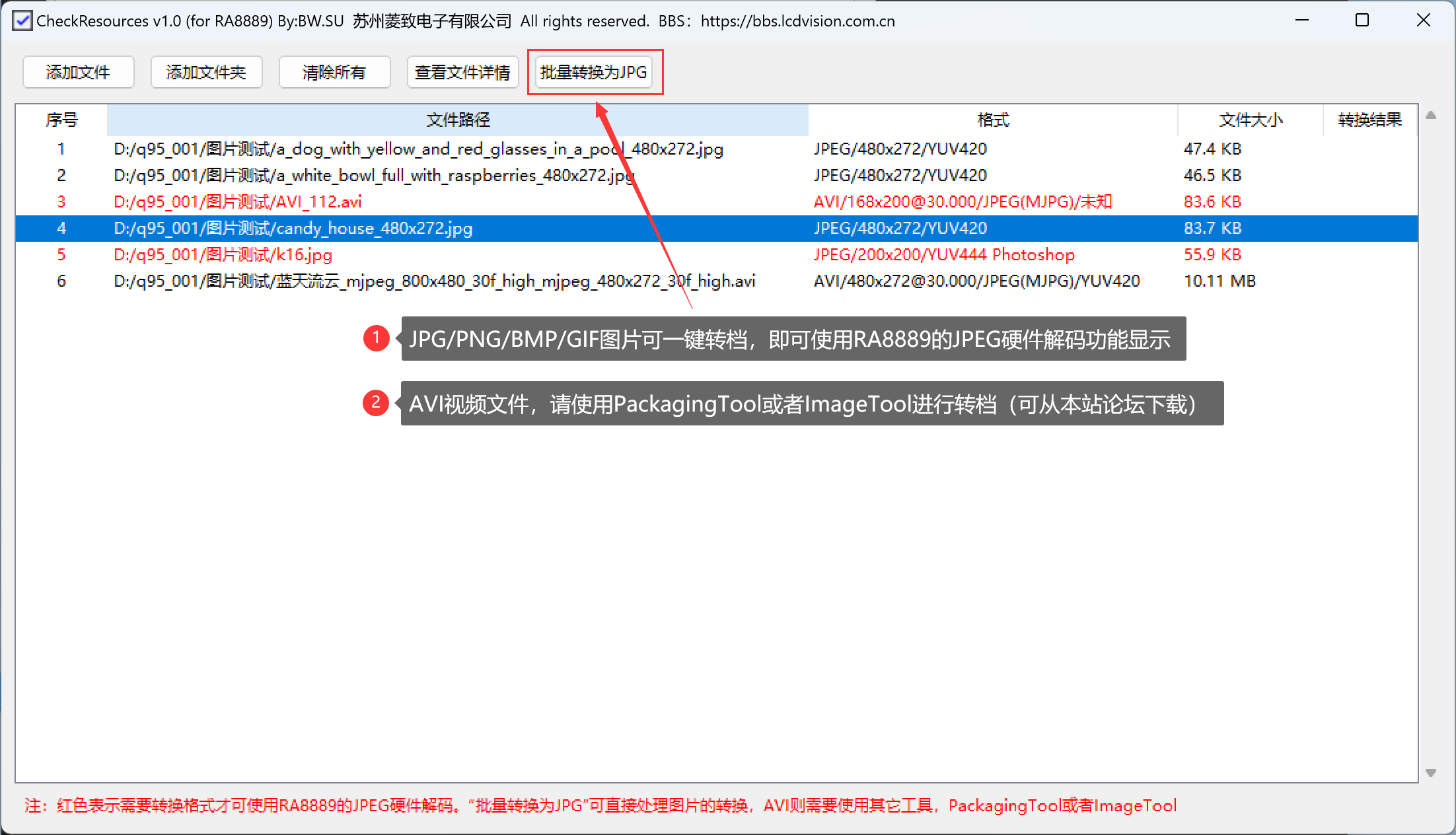The width and height of the screenshot is (1456, 835).
Task: Sort by 序号 column header
Action: click(61, 120)
